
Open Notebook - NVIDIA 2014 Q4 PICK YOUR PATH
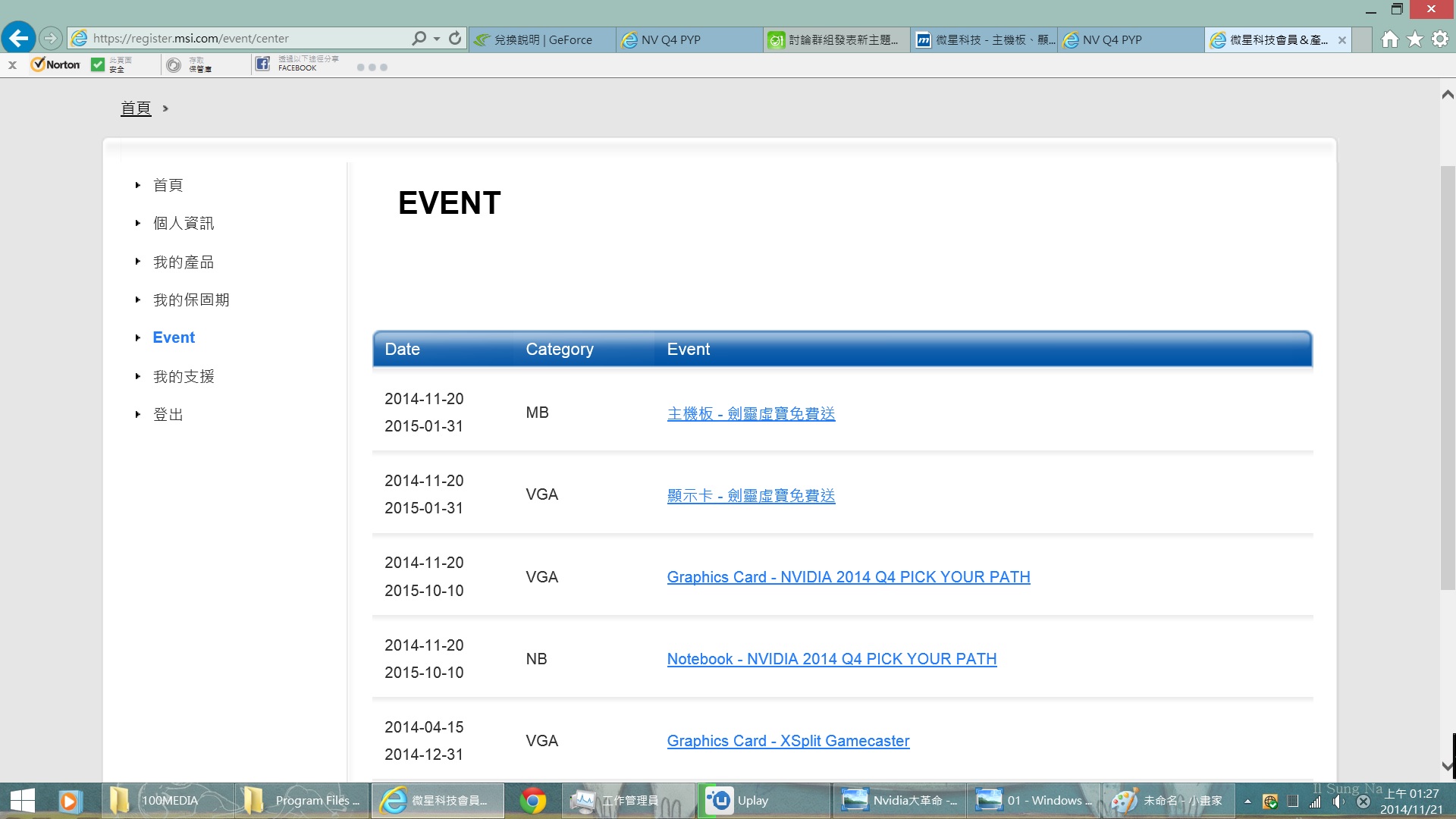[832, 659]
